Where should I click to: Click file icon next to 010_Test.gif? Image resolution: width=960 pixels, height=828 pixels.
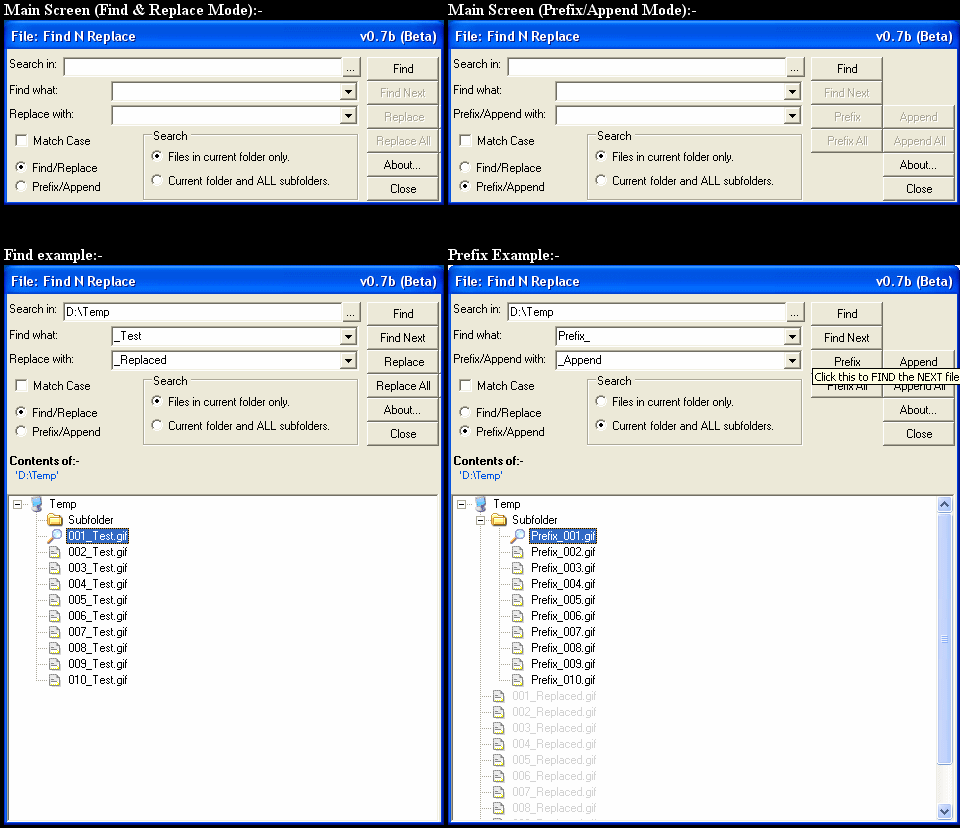55,680
